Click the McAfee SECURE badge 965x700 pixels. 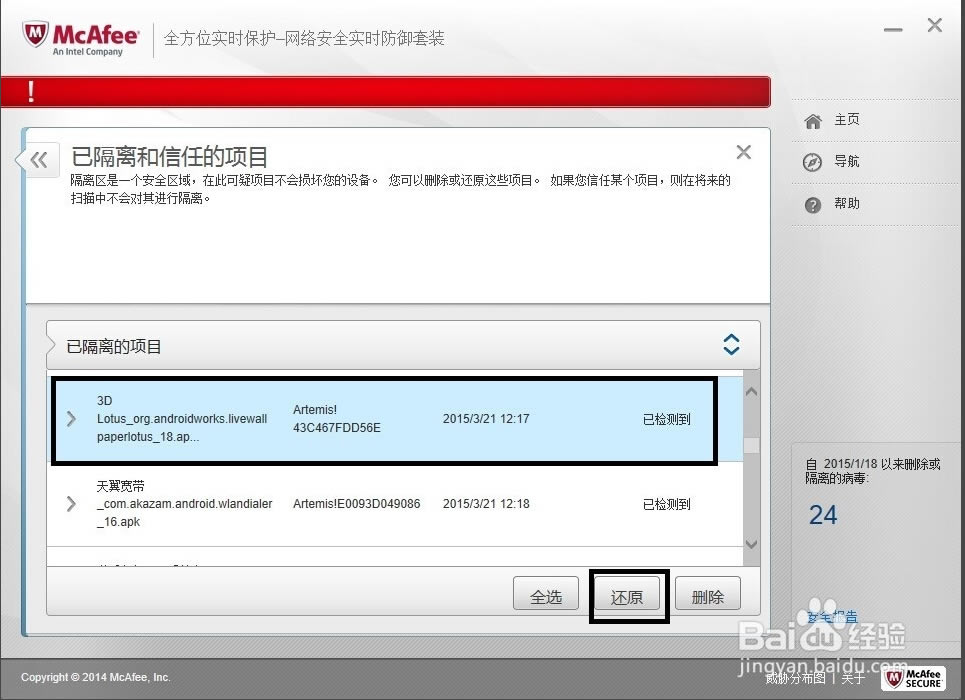pos(913,678)
